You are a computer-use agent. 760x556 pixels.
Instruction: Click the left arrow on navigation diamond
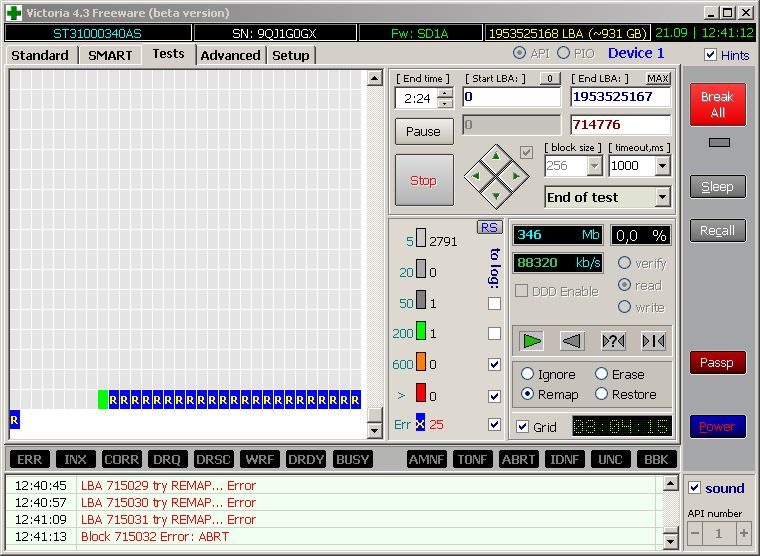tap(476, 176)
